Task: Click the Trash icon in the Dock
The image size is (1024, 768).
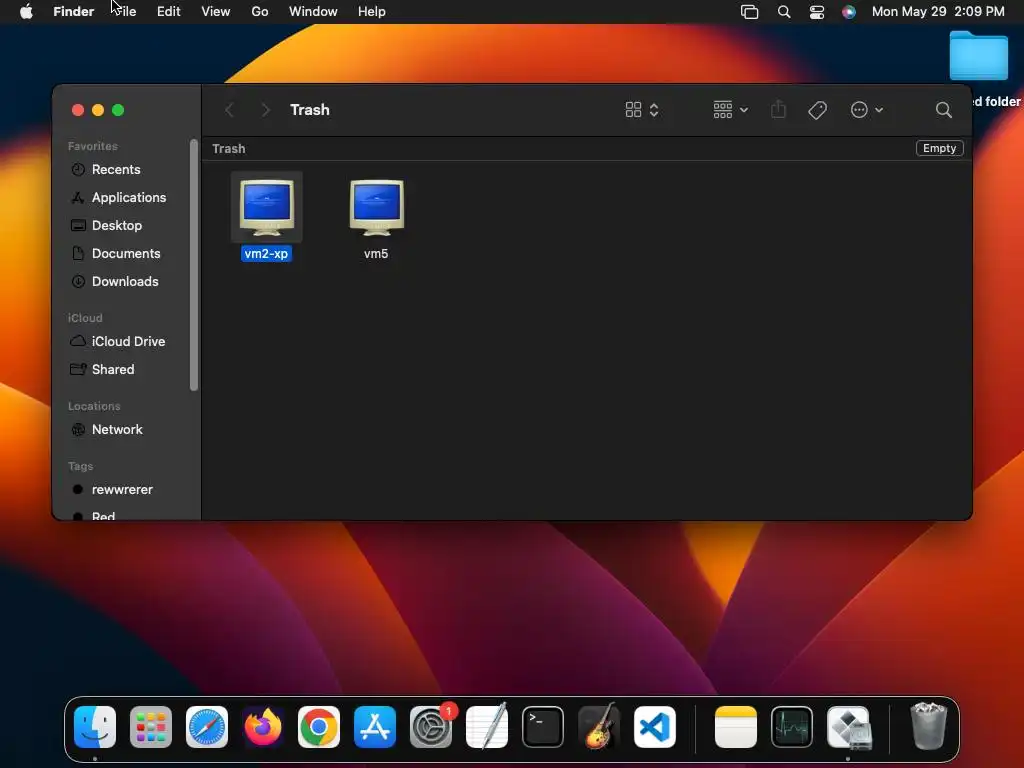Action: click(x=928, y=727)
